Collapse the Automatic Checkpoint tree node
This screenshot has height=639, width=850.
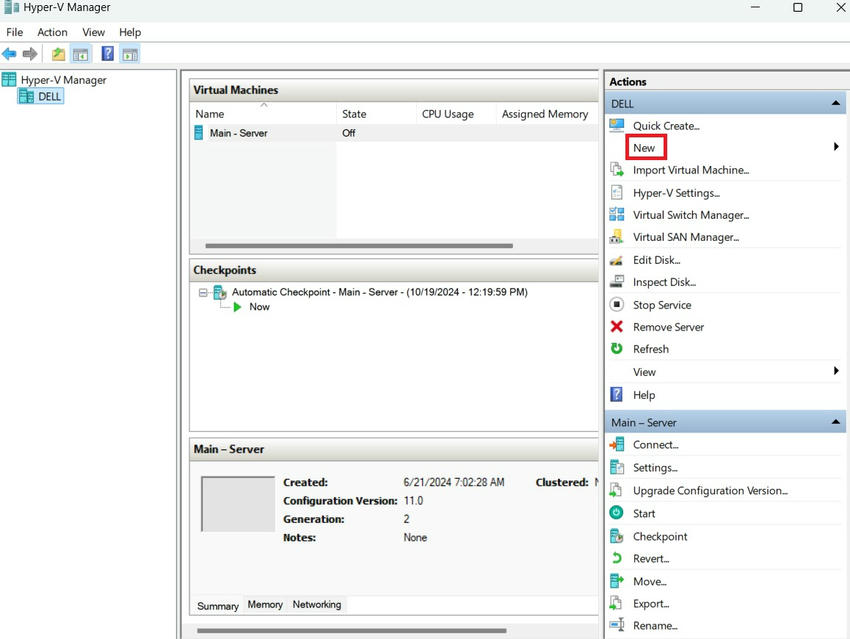[x=203, y=292]
